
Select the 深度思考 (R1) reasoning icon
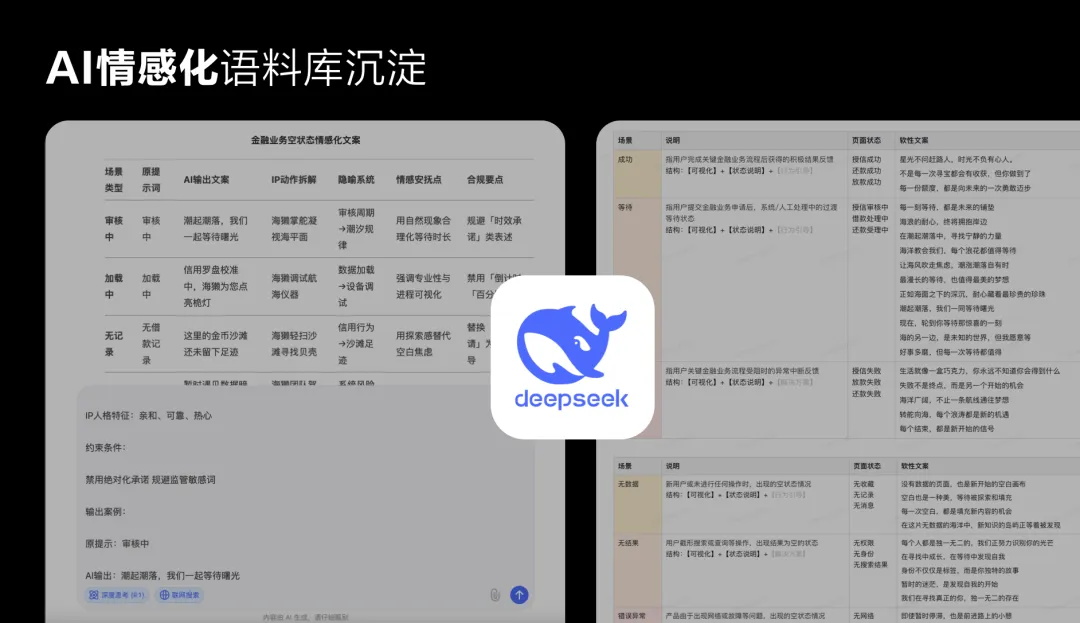coord(93,594)
